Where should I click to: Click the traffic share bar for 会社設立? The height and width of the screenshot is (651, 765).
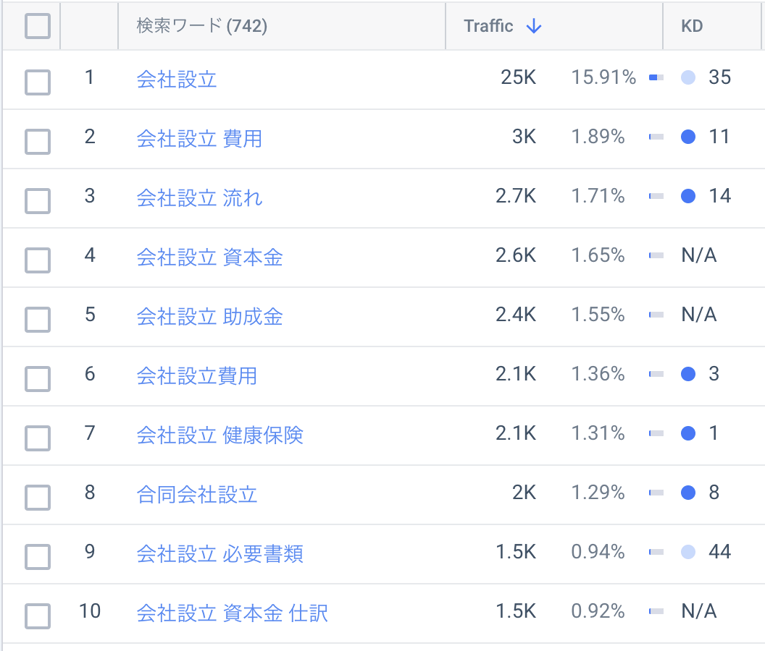656,77
